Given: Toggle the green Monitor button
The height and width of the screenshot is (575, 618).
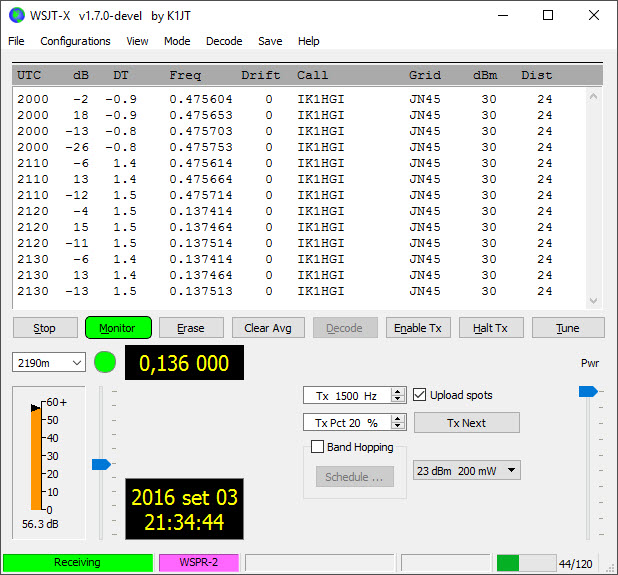Looking at the screenshot, I should pos(118,328).
